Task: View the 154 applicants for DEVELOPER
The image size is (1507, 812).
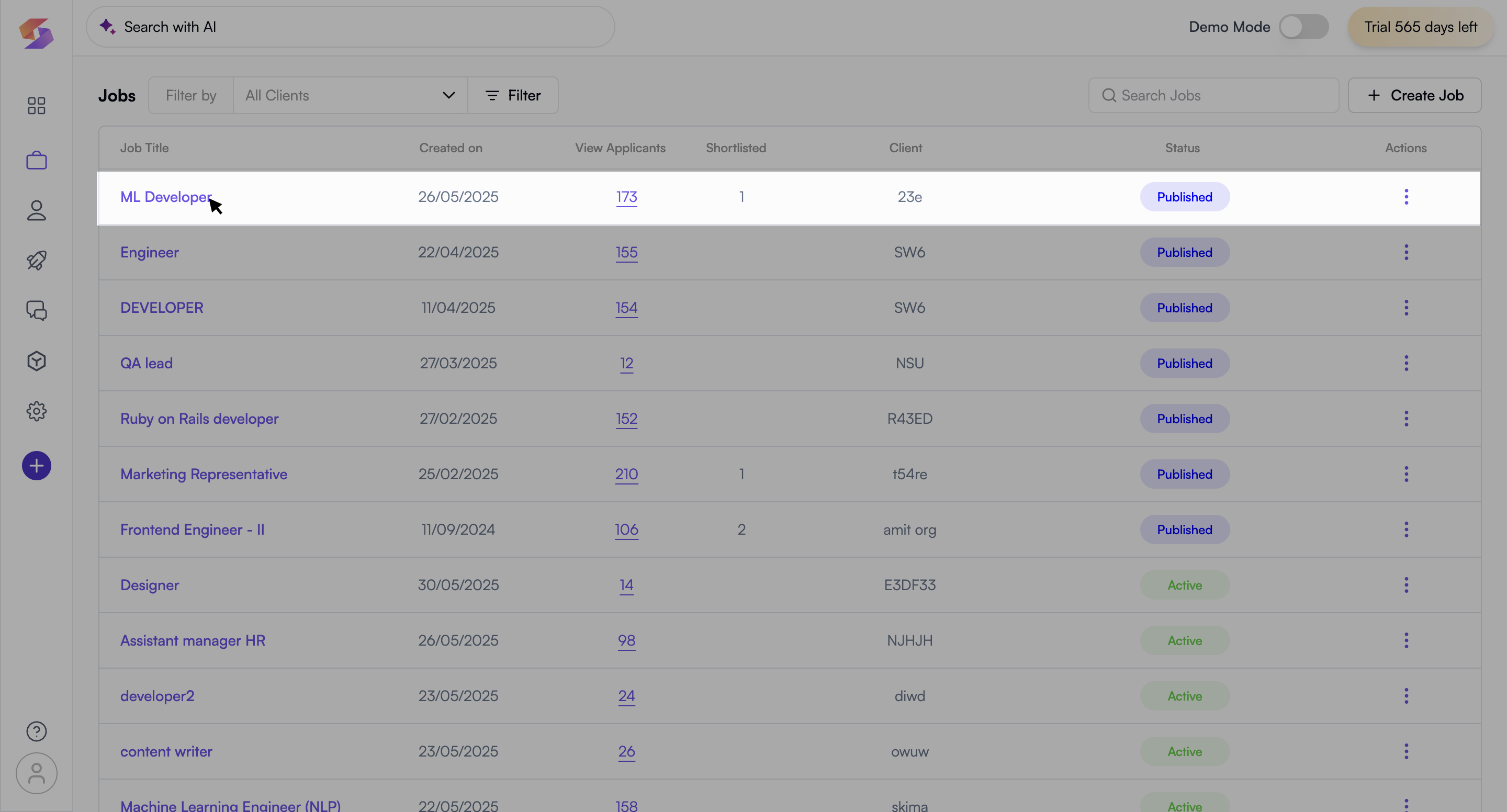Action: tap(626, 308)
